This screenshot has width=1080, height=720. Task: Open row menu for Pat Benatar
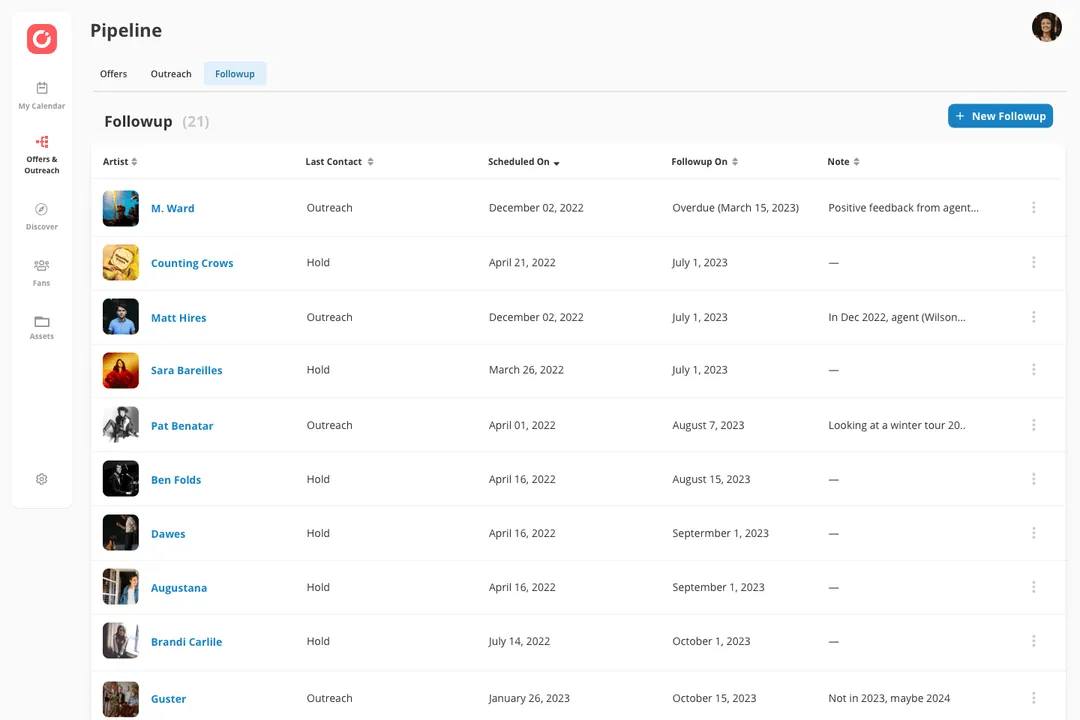[x=1033, y=425]
